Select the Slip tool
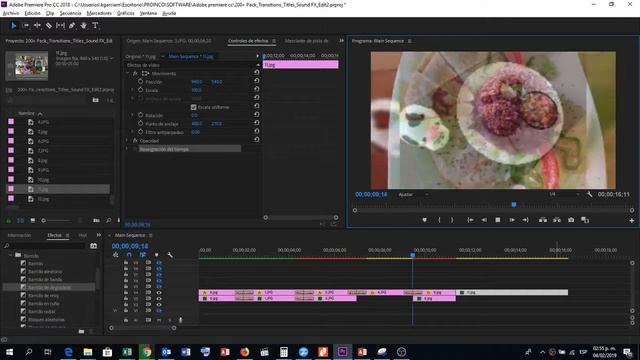 point(60,26)
